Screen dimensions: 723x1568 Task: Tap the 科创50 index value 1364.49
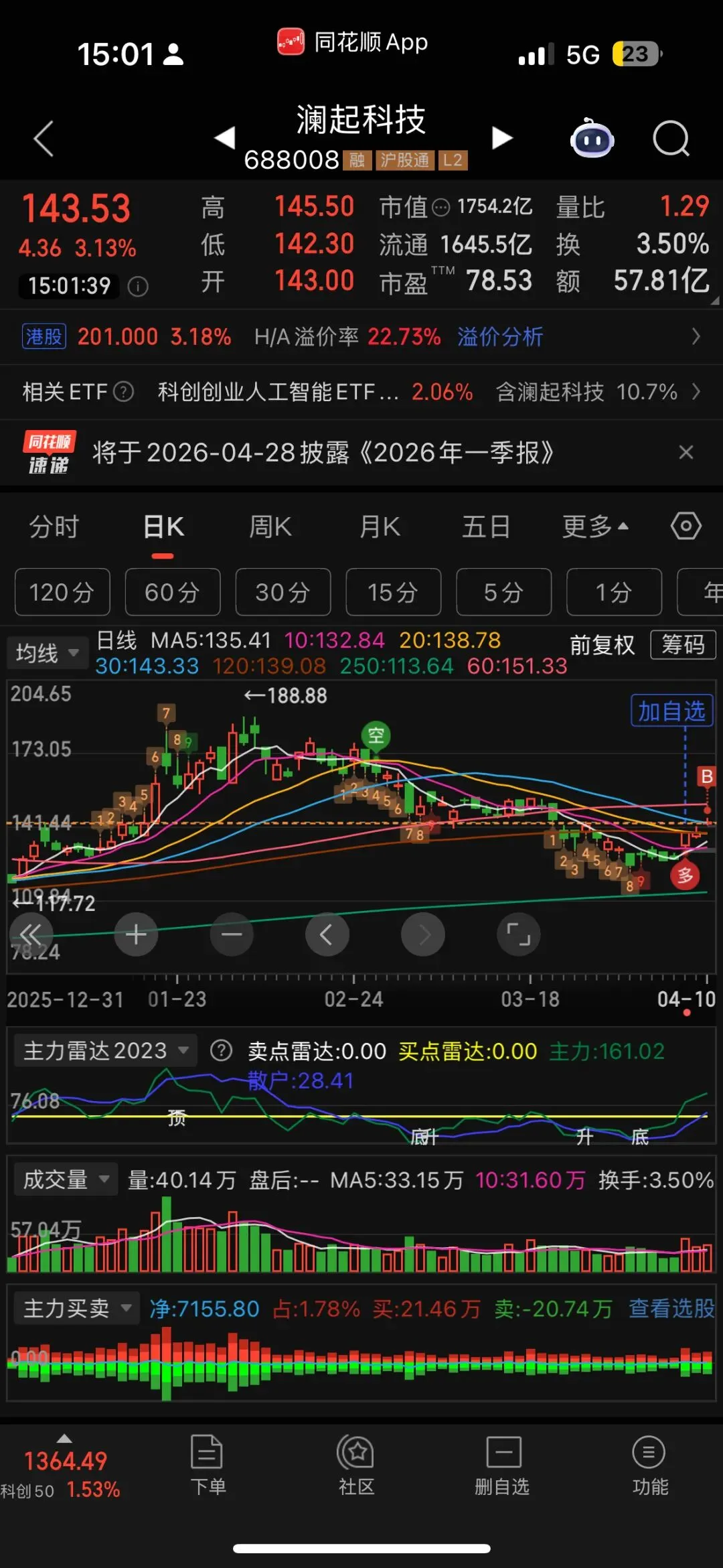tap(66, 1461)
